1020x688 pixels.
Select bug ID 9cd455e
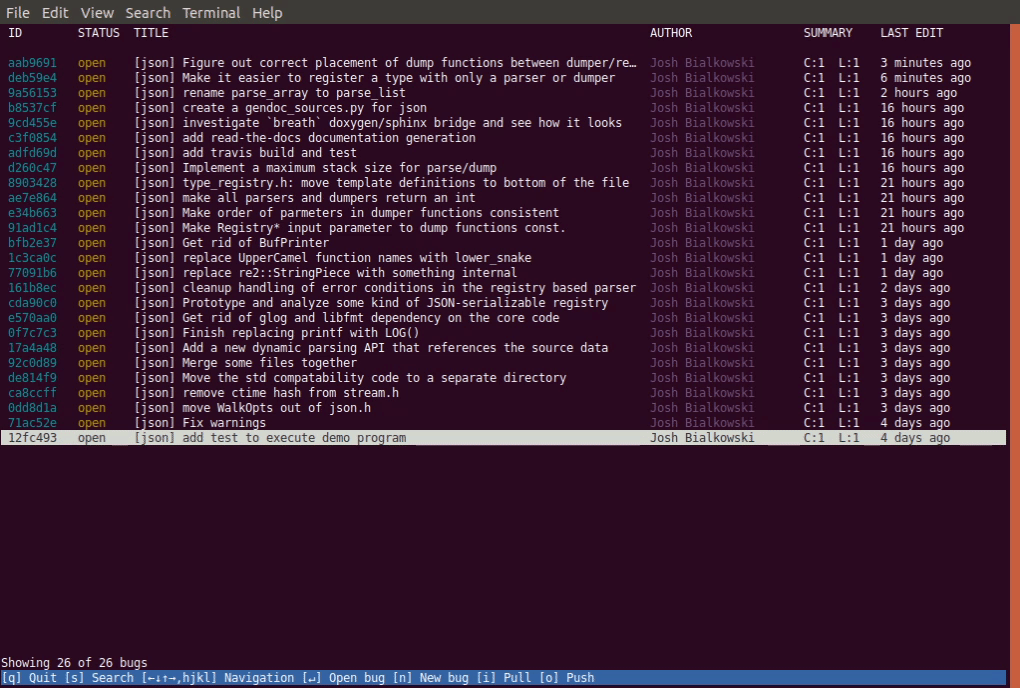pos(32,123)
